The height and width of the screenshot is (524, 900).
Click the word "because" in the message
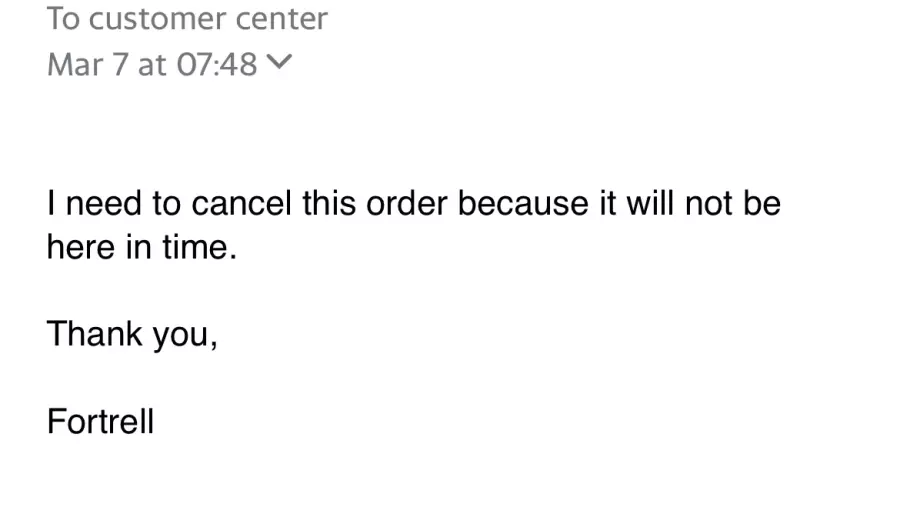coord(523,203)
